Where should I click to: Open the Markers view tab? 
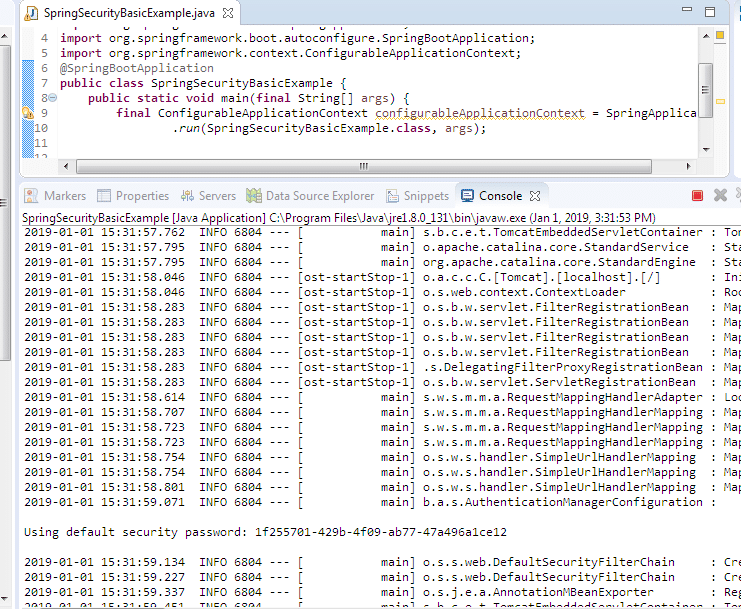coord(57,196)
